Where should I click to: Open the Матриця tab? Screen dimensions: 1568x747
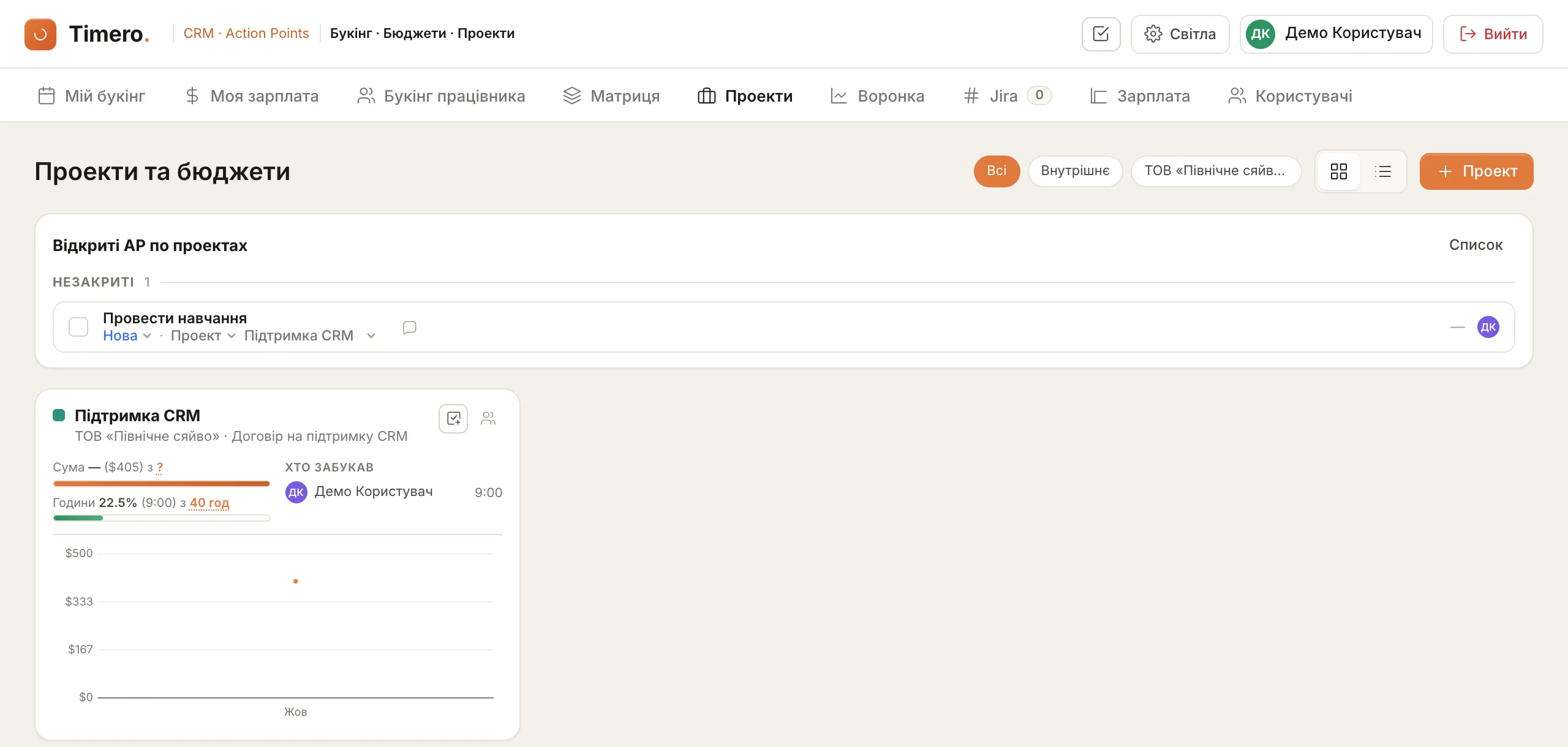(611, 96)
